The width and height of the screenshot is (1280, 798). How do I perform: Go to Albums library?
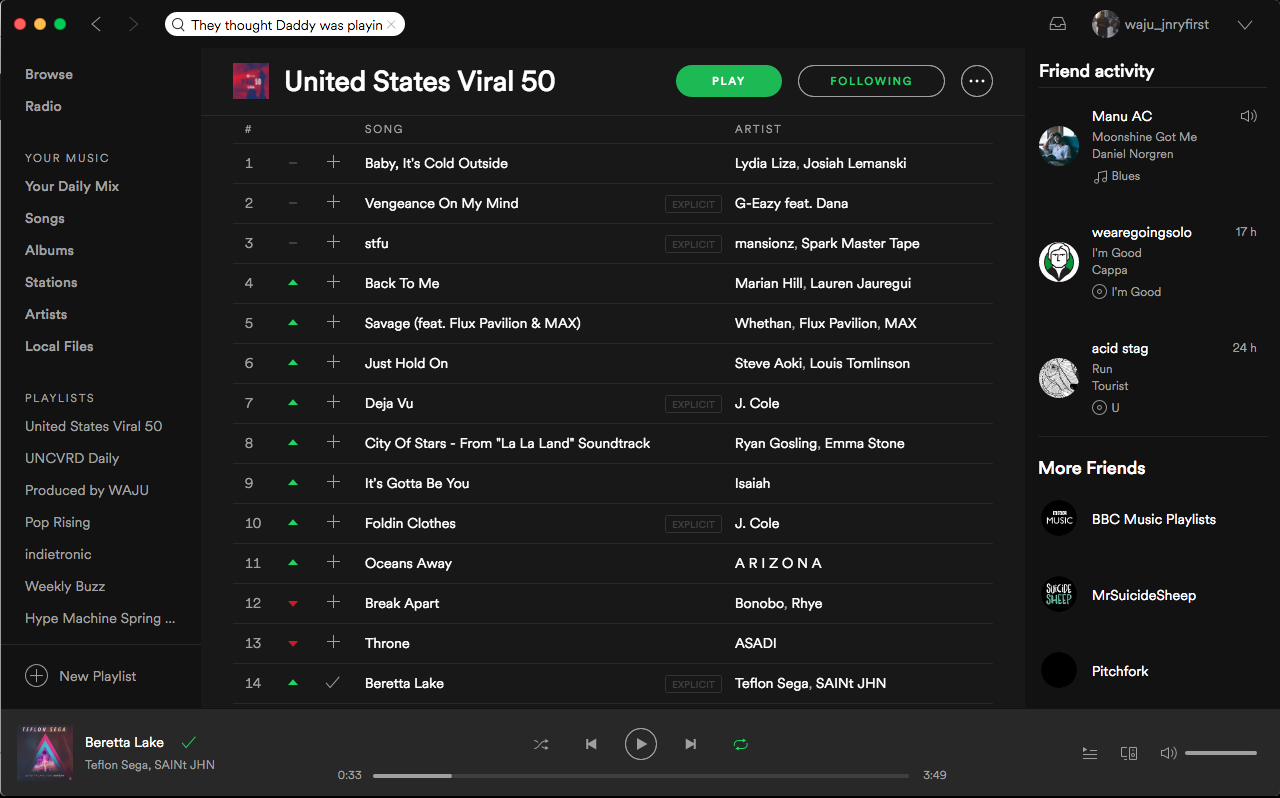point(50,250)
